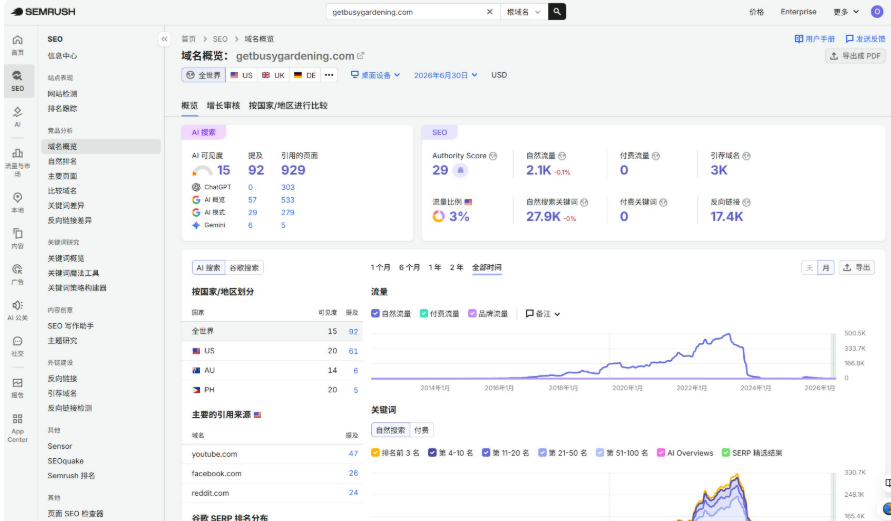The height and width of the screenshot is (521, 891).
Task: Toggle the positions 11-20 checkbox
Action: pos(486,453)
